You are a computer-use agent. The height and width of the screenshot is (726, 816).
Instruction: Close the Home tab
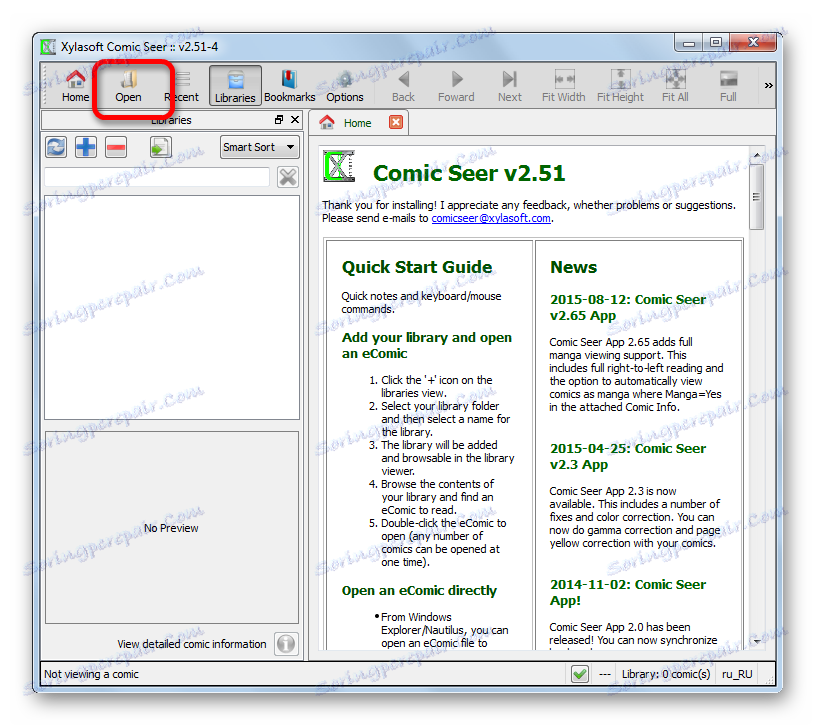click(396, 122)
